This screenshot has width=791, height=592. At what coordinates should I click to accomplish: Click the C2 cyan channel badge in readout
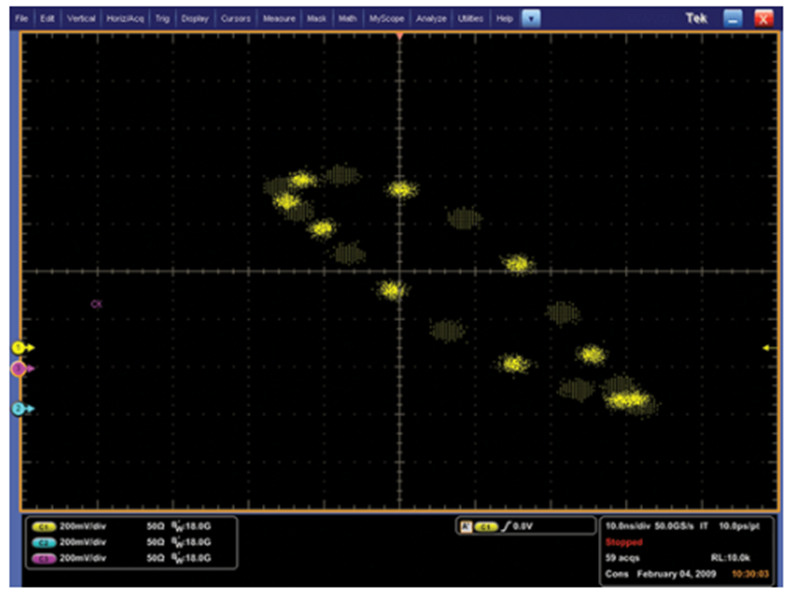(44, 541)
